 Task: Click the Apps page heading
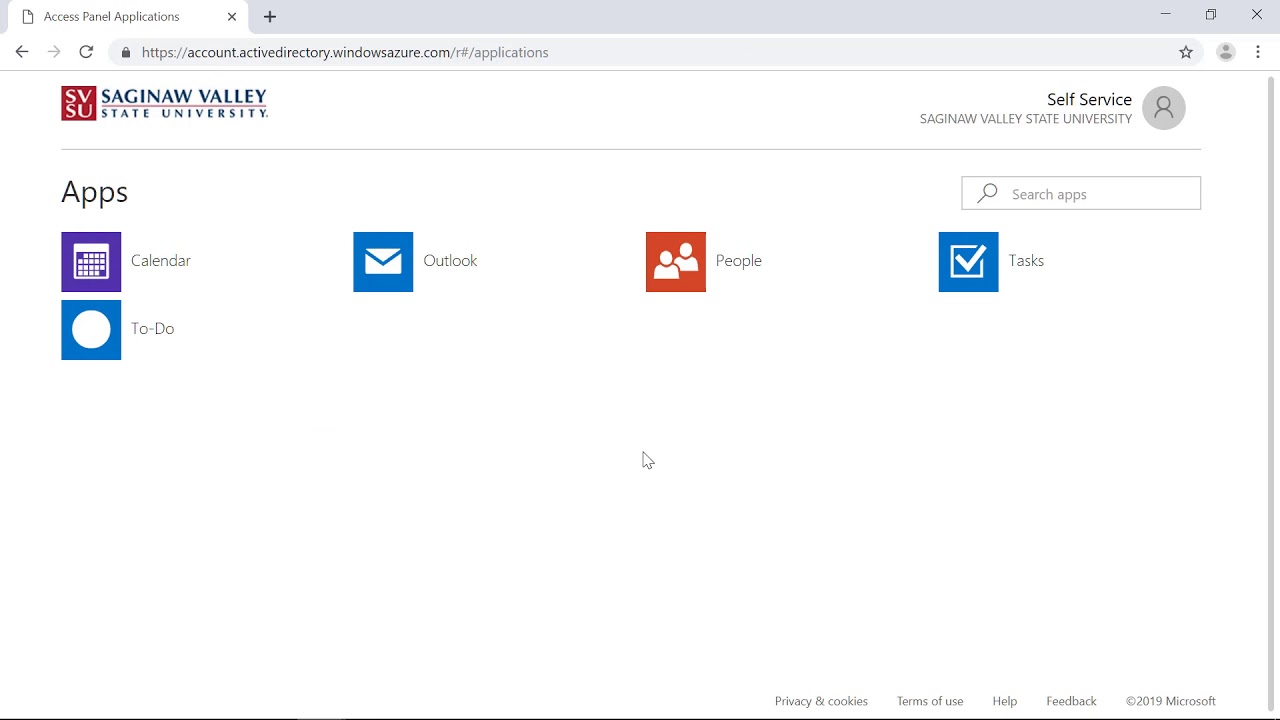pyautogui.click(x=95, y=191)
